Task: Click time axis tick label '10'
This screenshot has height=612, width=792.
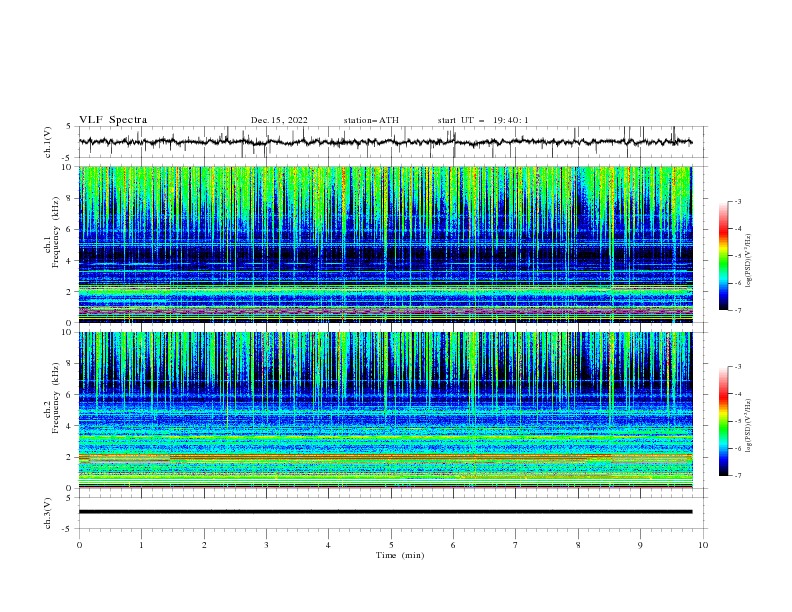Action: pyautogui.click(x=703, y=545)
